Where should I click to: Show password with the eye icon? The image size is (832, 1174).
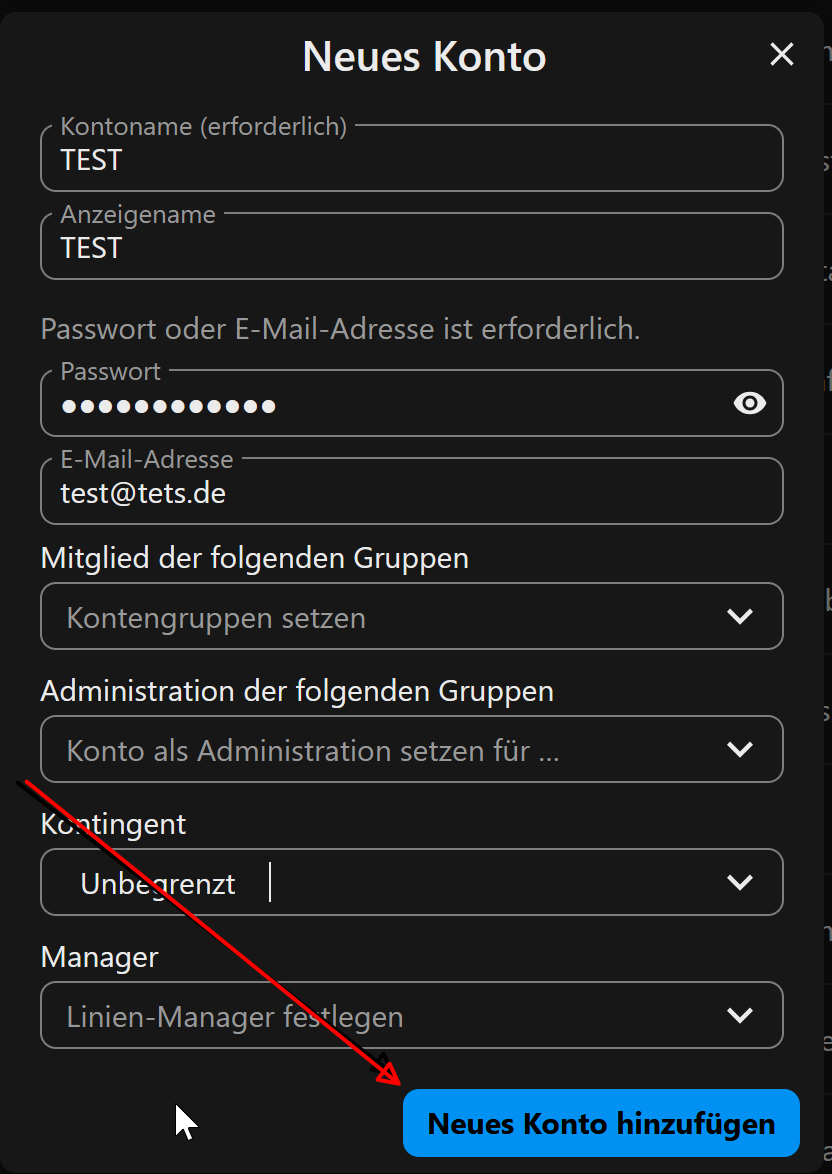click(749, 403)
